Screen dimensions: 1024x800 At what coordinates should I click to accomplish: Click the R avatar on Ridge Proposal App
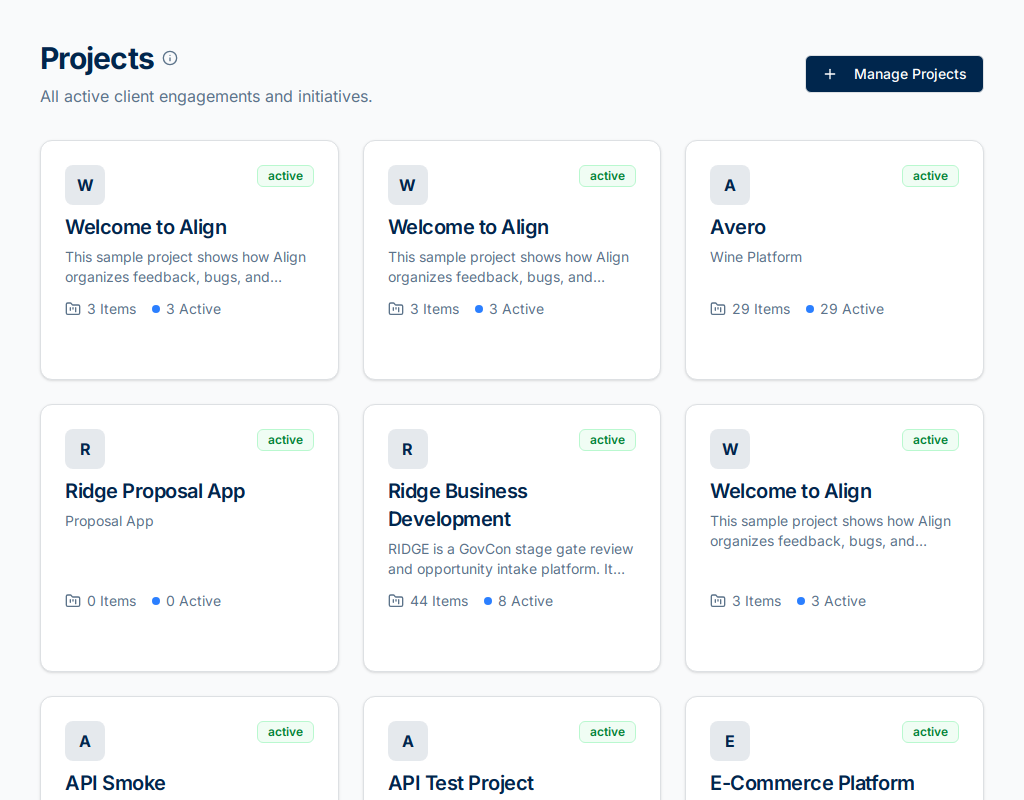tap(85, 449)
